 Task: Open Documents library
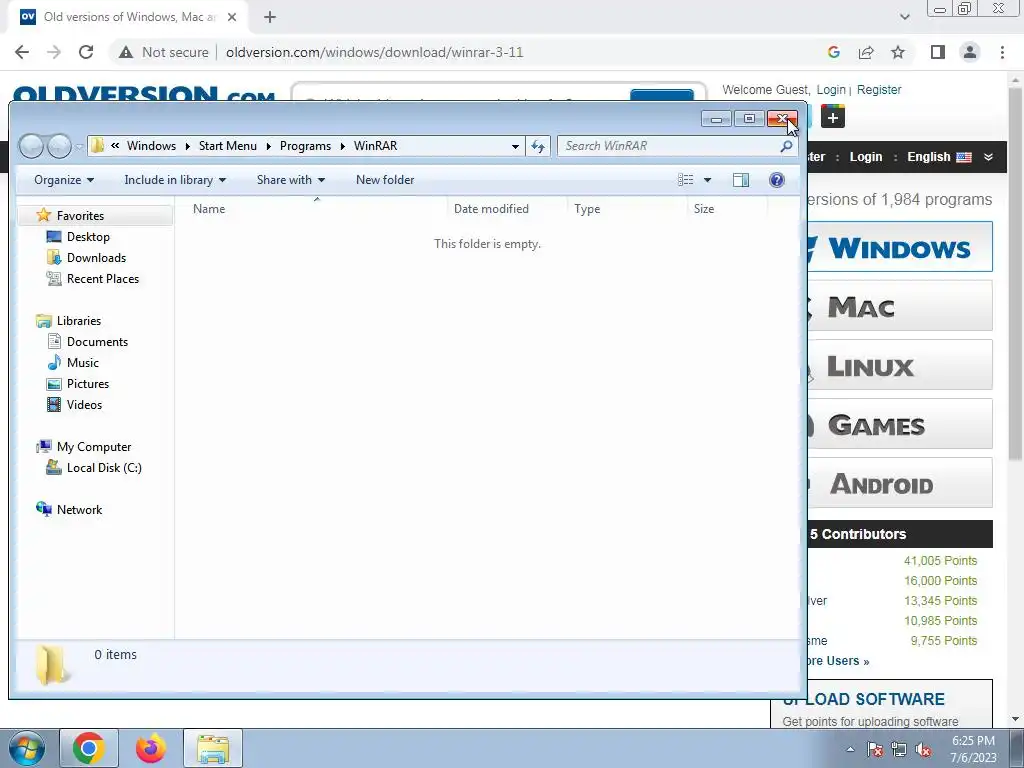[x=97, y=342]
